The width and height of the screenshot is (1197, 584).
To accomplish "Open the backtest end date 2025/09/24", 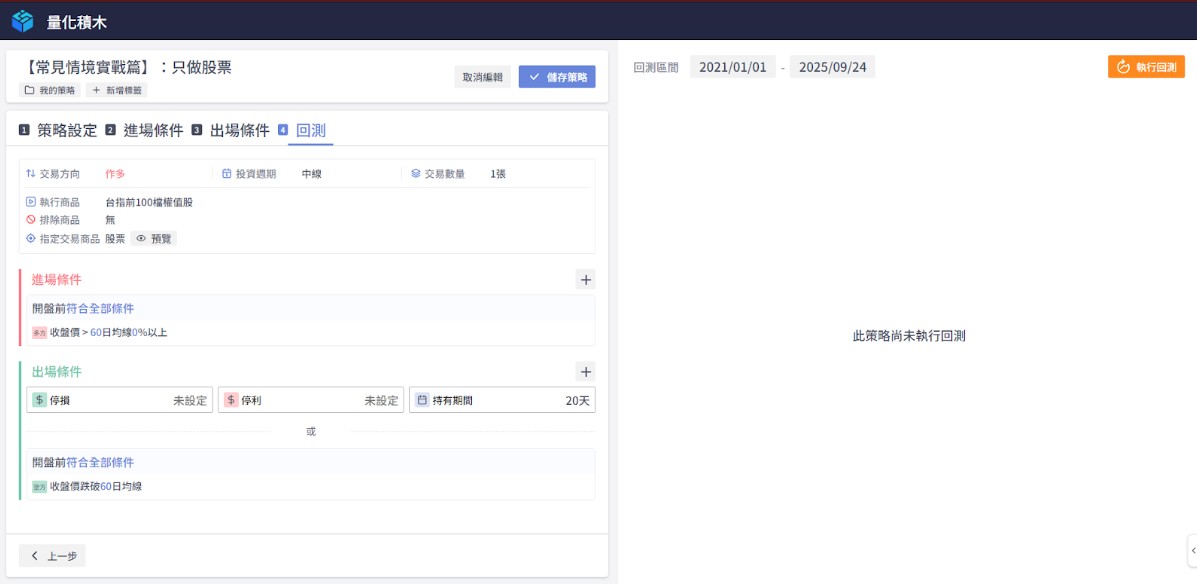I will [832, 67].
